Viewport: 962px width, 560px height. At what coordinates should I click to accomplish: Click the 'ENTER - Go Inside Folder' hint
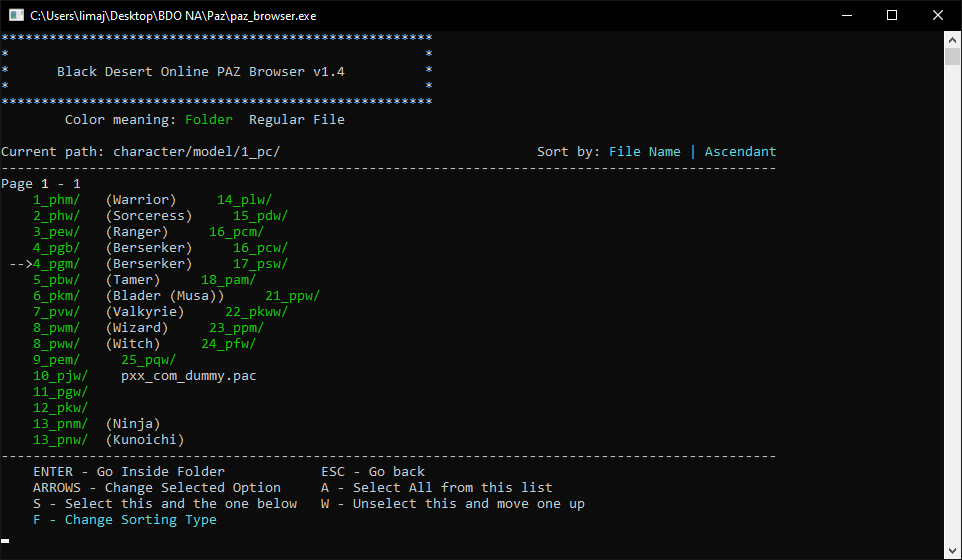[x=128, y=472]
